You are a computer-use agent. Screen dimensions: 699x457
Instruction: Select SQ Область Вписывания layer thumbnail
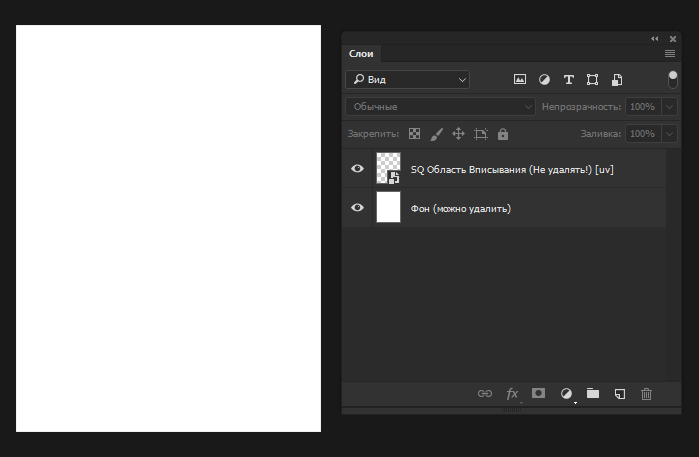tap(388, 168)
